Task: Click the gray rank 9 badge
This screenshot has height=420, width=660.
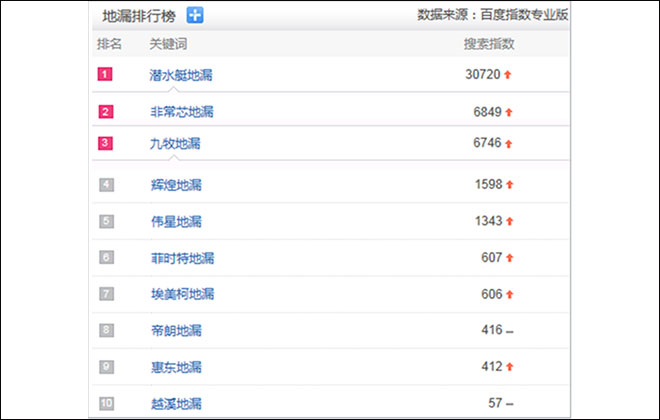Action: click(x=106, y=367)
